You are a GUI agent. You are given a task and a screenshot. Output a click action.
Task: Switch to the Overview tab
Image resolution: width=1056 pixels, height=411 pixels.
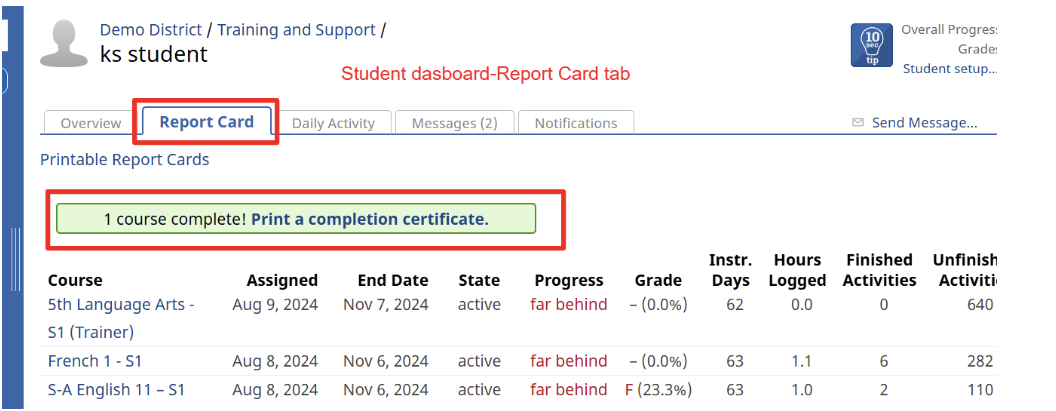pyautogui.click(x=91, y=123)
